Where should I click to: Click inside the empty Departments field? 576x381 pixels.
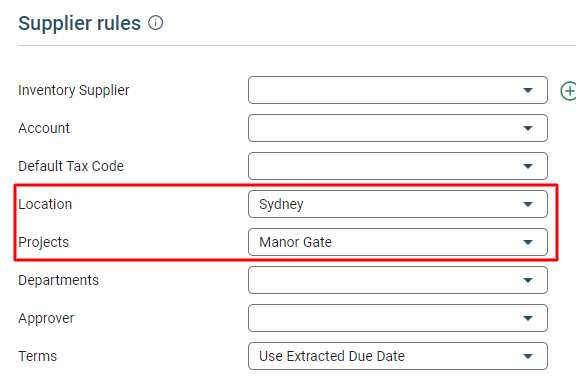click(x=398, y=280)
